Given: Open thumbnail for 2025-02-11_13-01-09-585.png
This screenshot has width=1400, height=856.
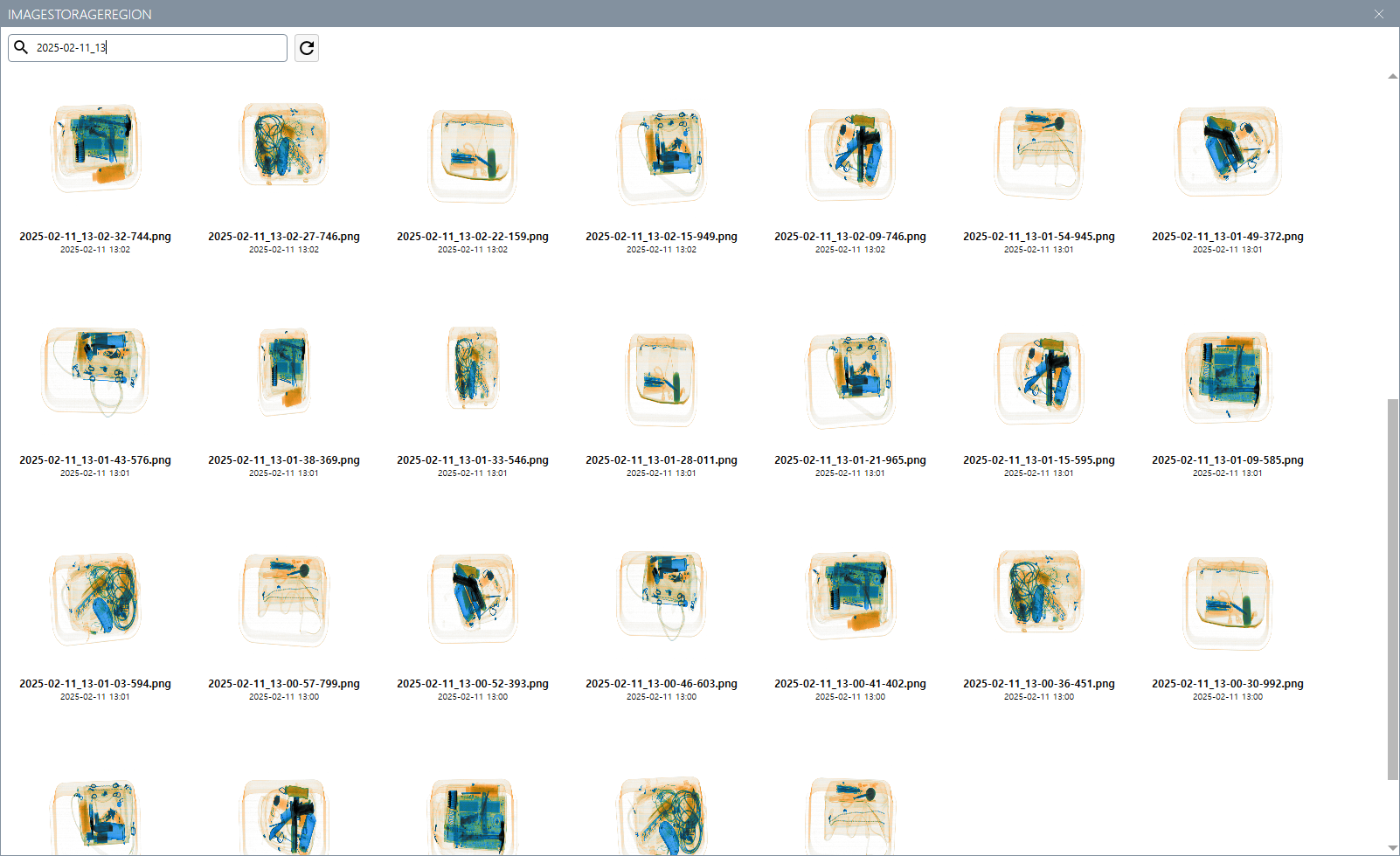Looking at the screenshot, I should (x=1228, y=377).
